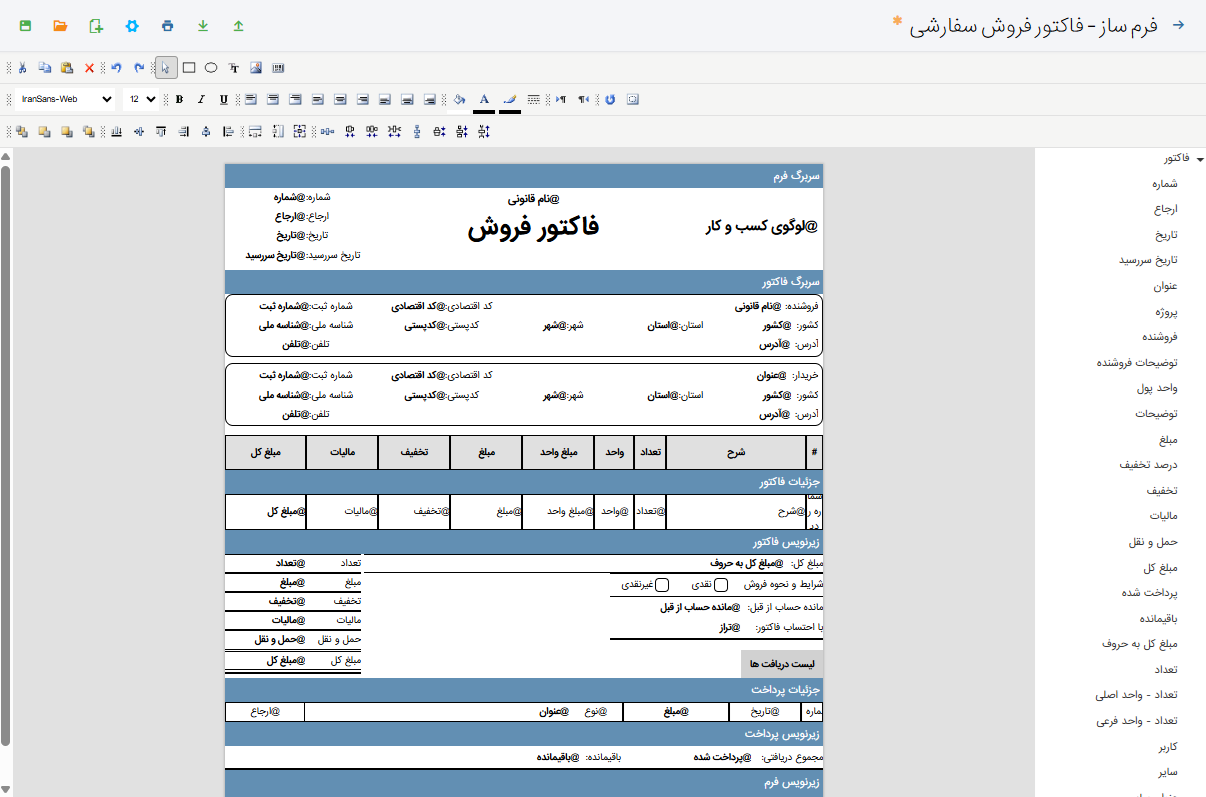1206x797 pixels.
Task: Click the green download arrow icon
Action: point(203,25)
